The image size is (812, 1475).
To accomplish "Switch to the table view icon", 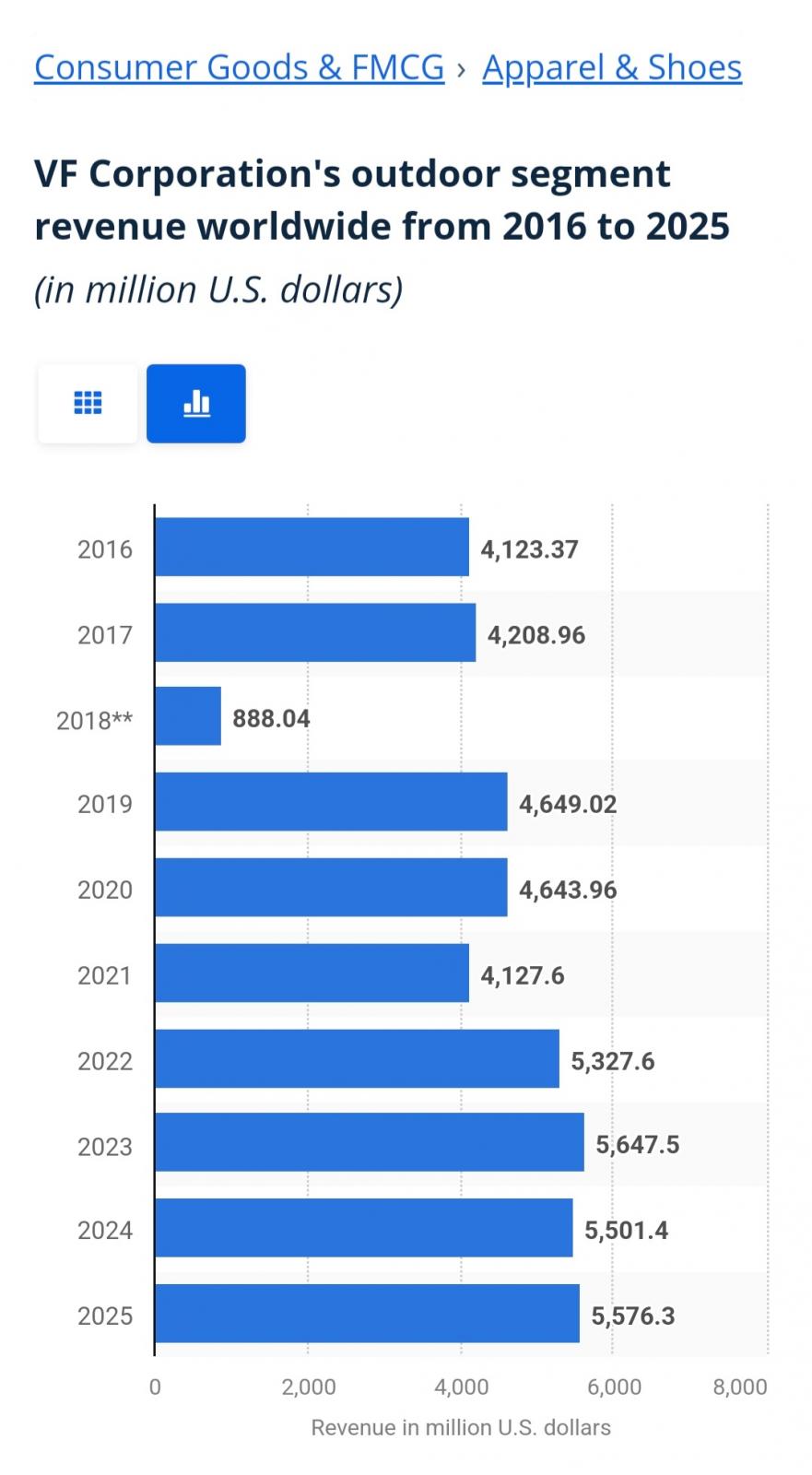I will (88, 403).
